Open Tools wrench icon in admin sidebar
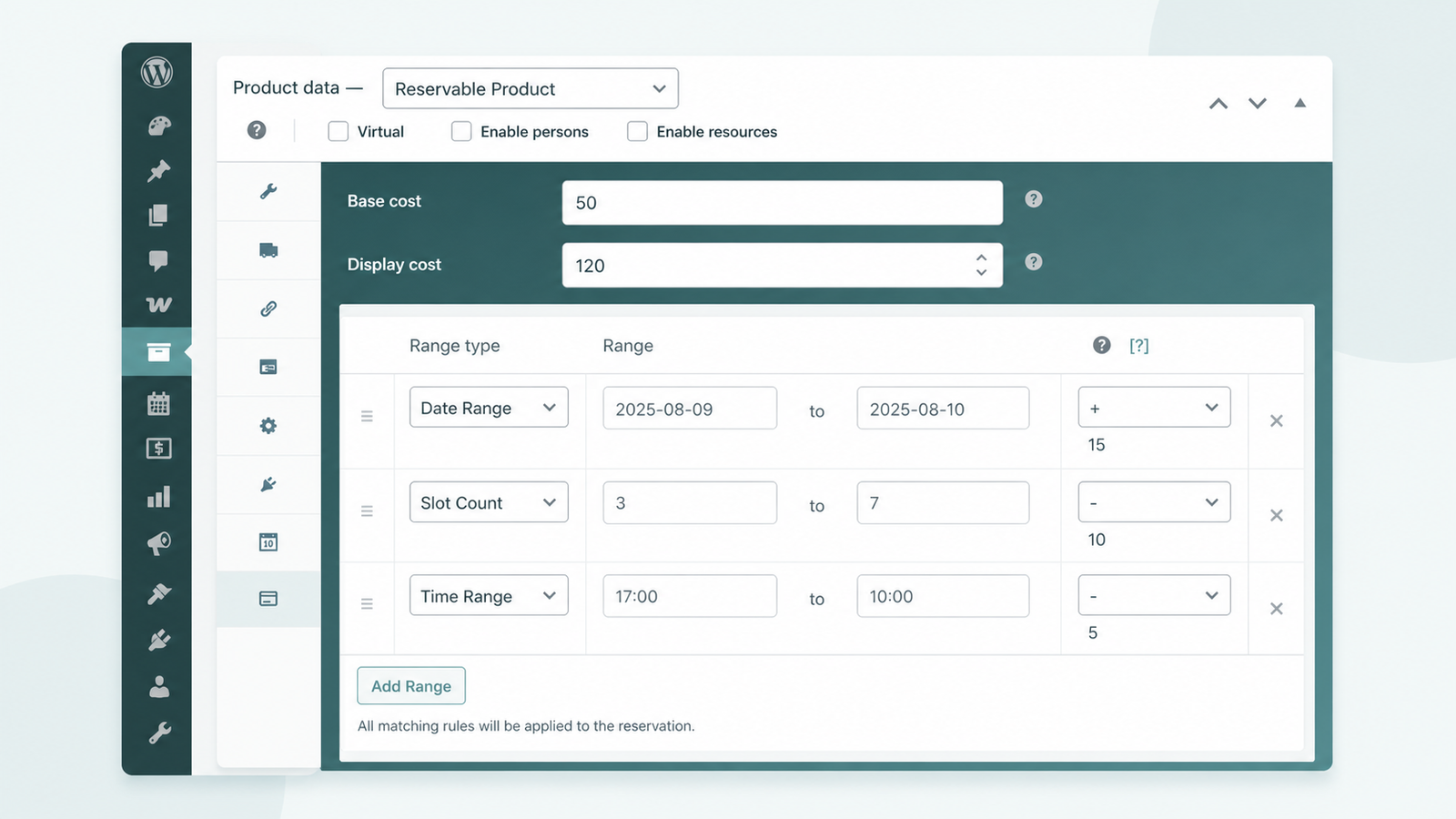 pos(159,733)
